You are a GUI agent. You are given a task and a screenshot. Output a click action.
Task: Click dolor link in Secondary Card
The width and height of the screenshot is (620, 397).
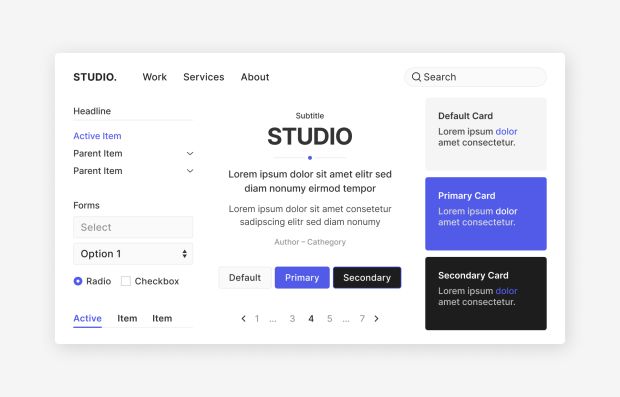[x=507, y=291]
